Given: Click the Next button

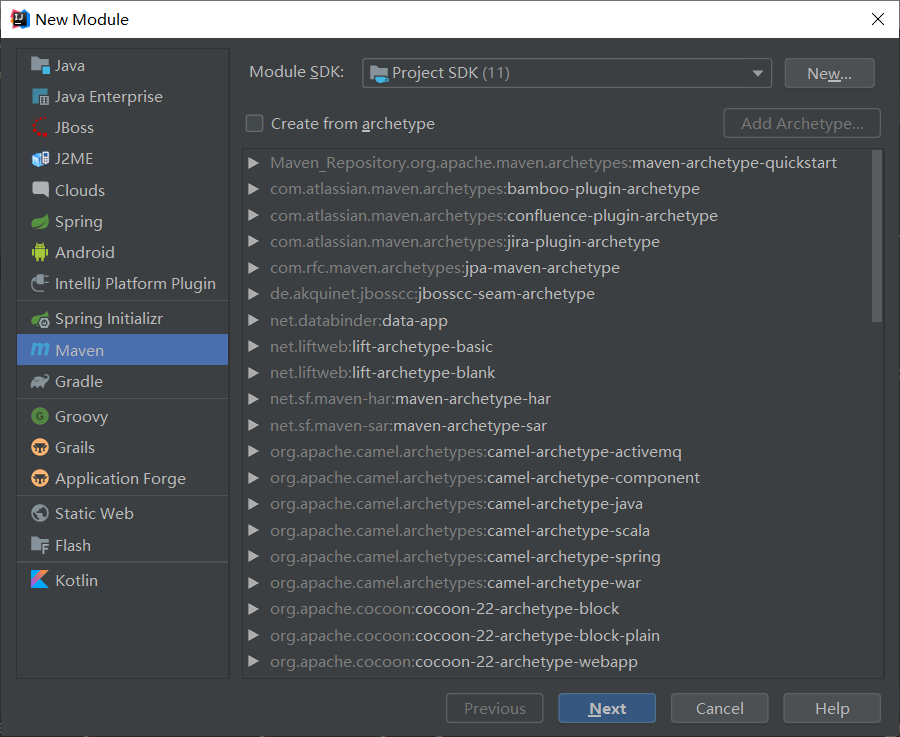Looking at the screenshot, I should pos(607,708).
